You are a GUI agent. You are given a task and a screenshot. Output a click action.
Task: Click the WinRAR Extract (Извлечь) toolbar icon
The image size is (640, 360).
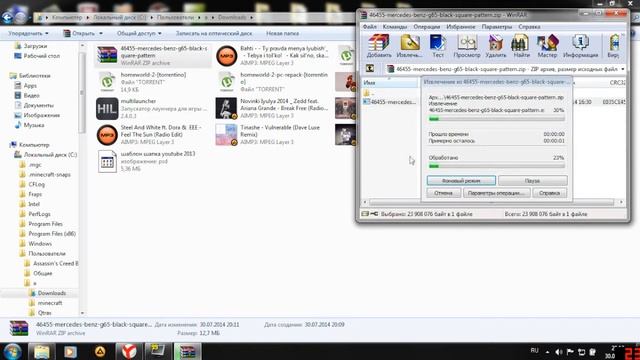pyautogui.click(x=409, y=46)
